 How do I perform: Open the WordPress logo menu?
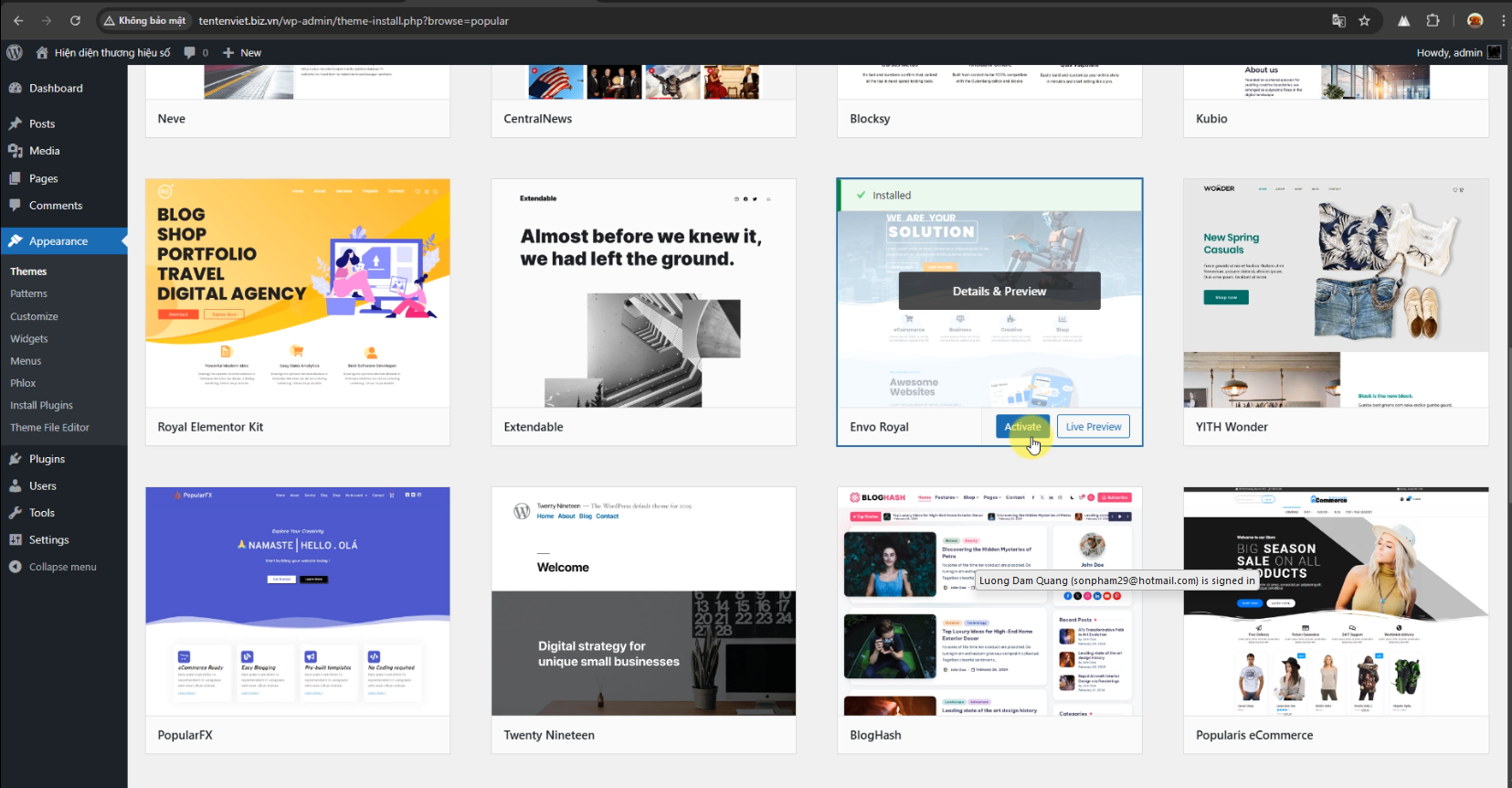click(x=15, y=52)
